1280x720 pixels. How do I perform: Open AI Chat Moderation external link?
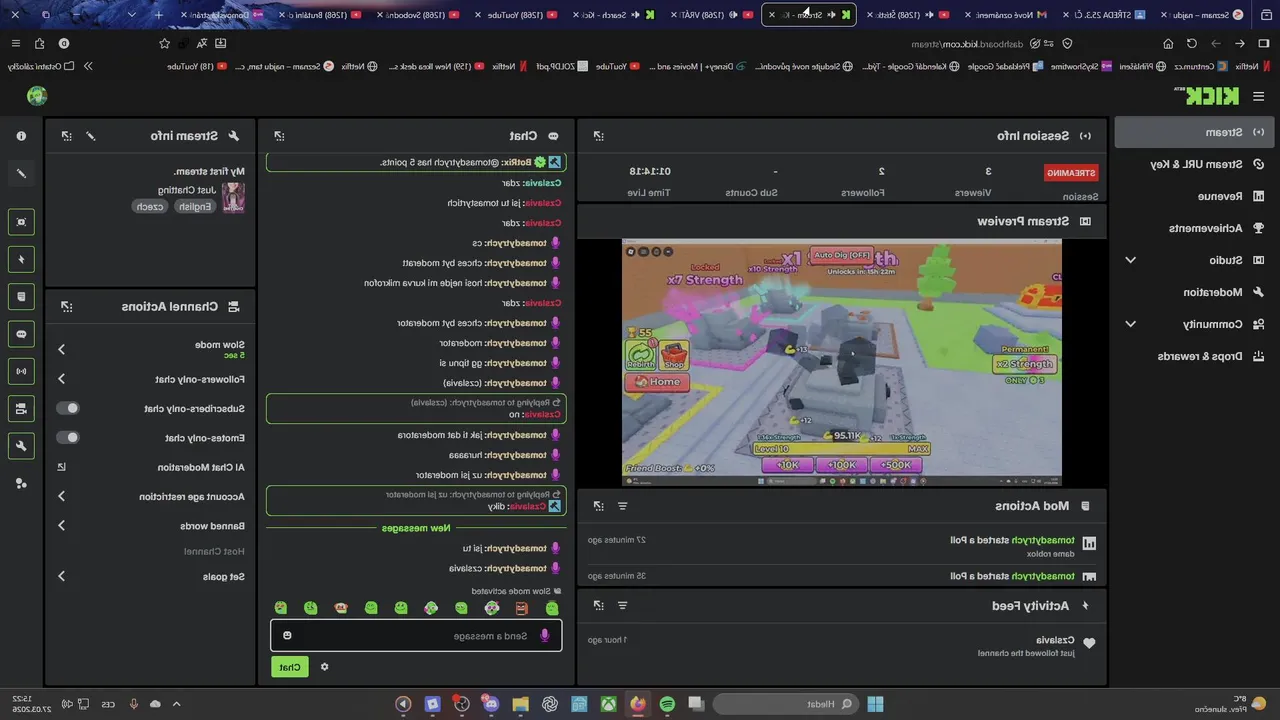coord(61,467)
